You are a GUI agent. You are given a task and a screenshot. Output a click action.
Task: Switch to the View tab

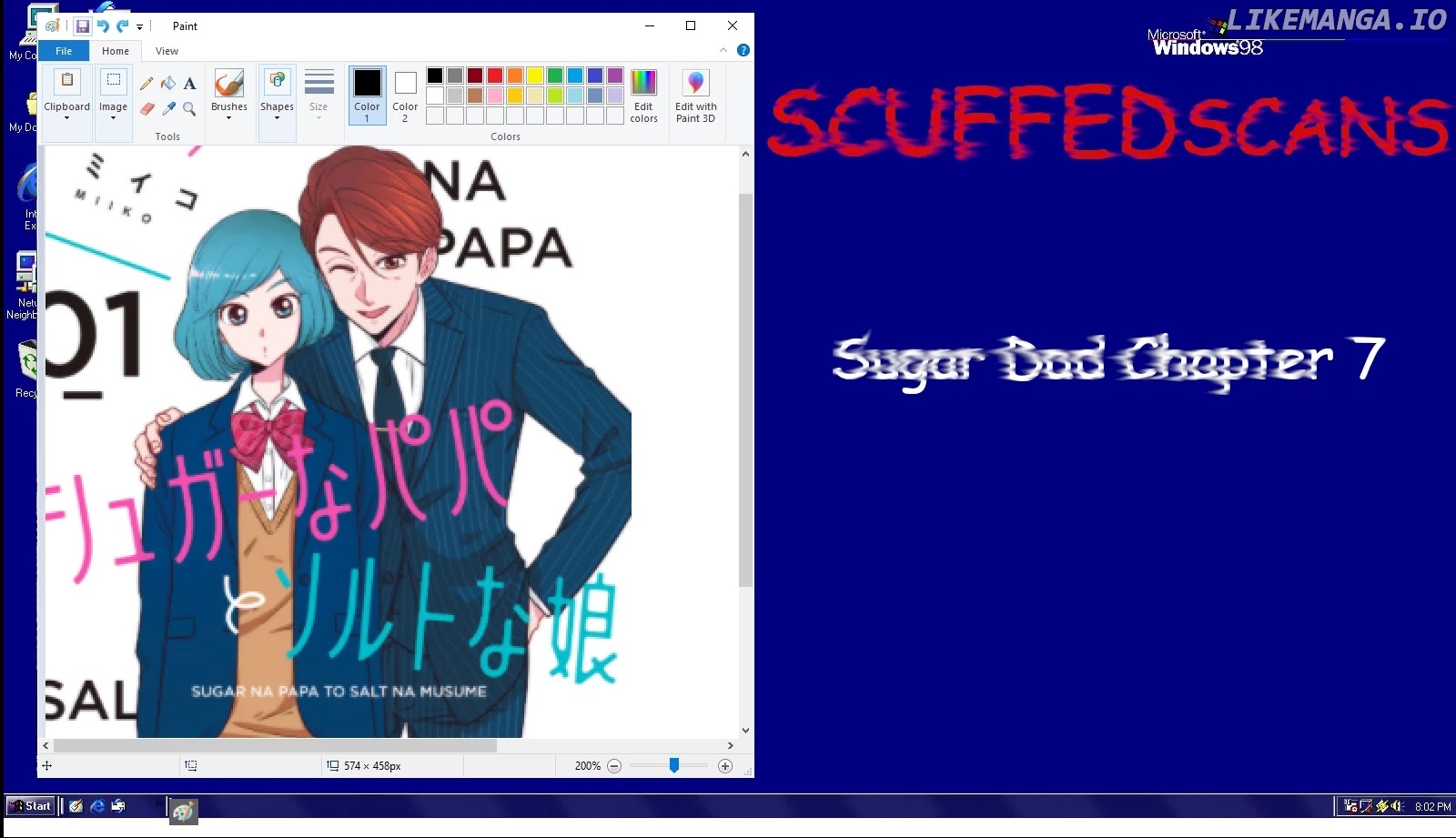167,51
